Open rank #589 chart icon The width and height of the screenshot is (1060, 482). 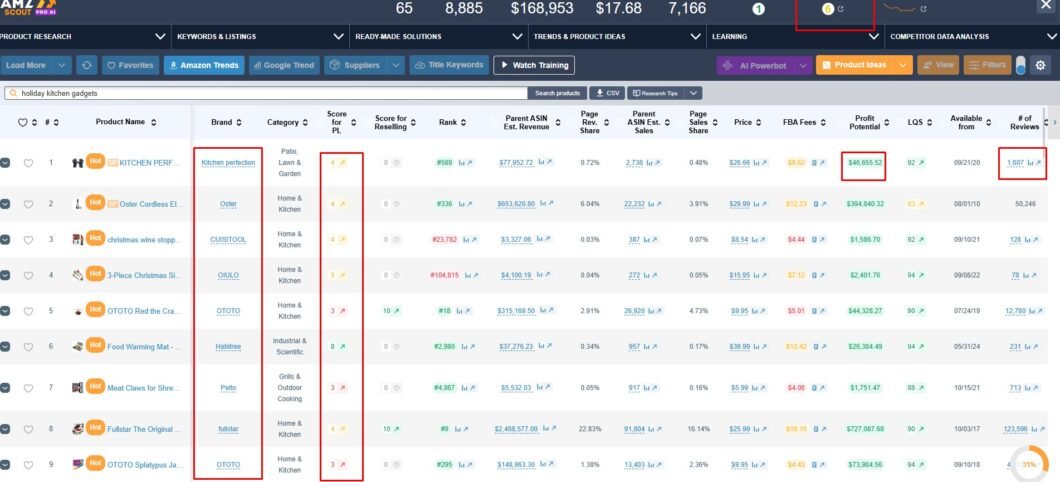(462, 163)
